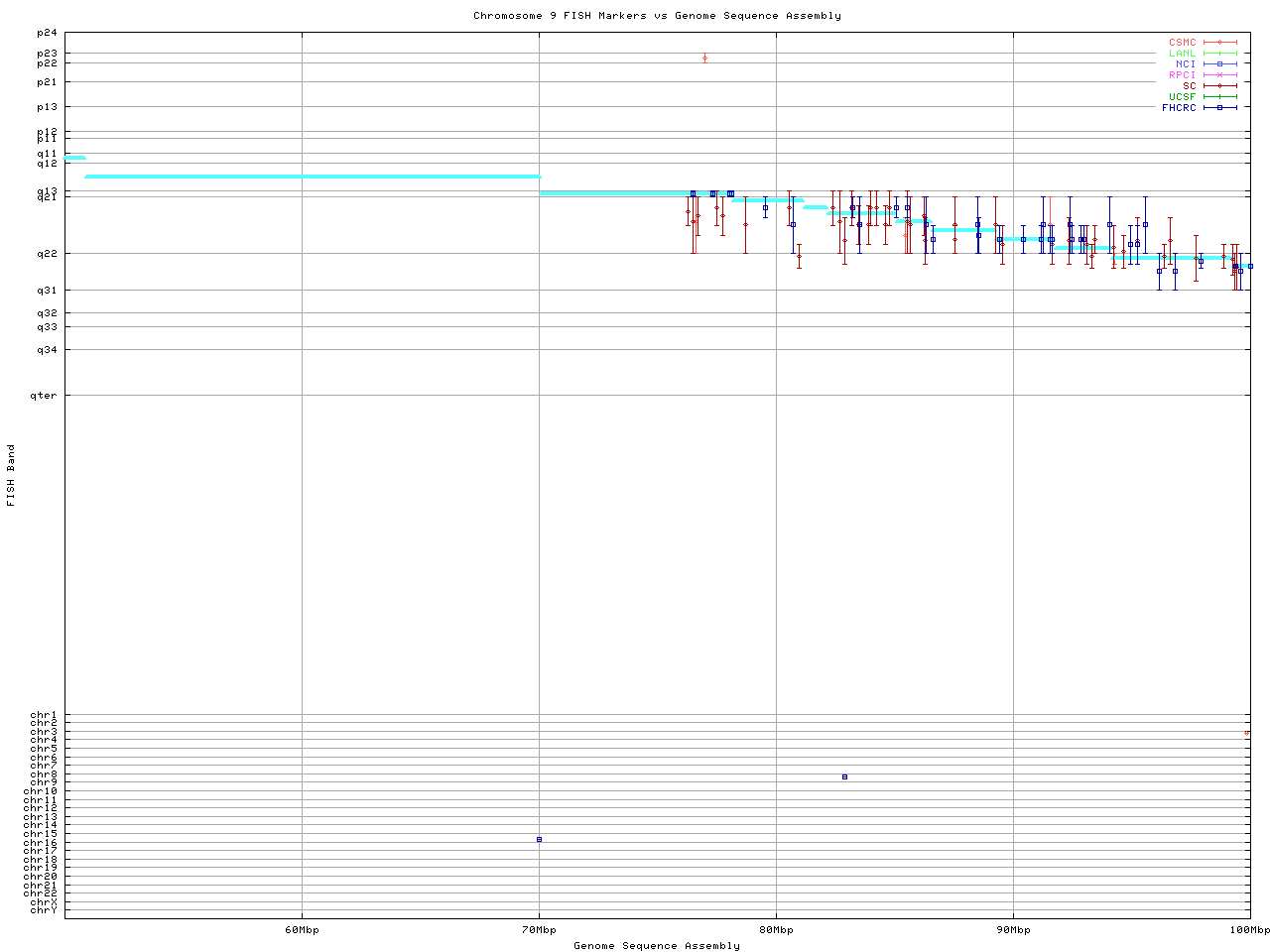Click the p24 band label
The width and height of the screenshot is (1270, 952).
click(47, 33)
